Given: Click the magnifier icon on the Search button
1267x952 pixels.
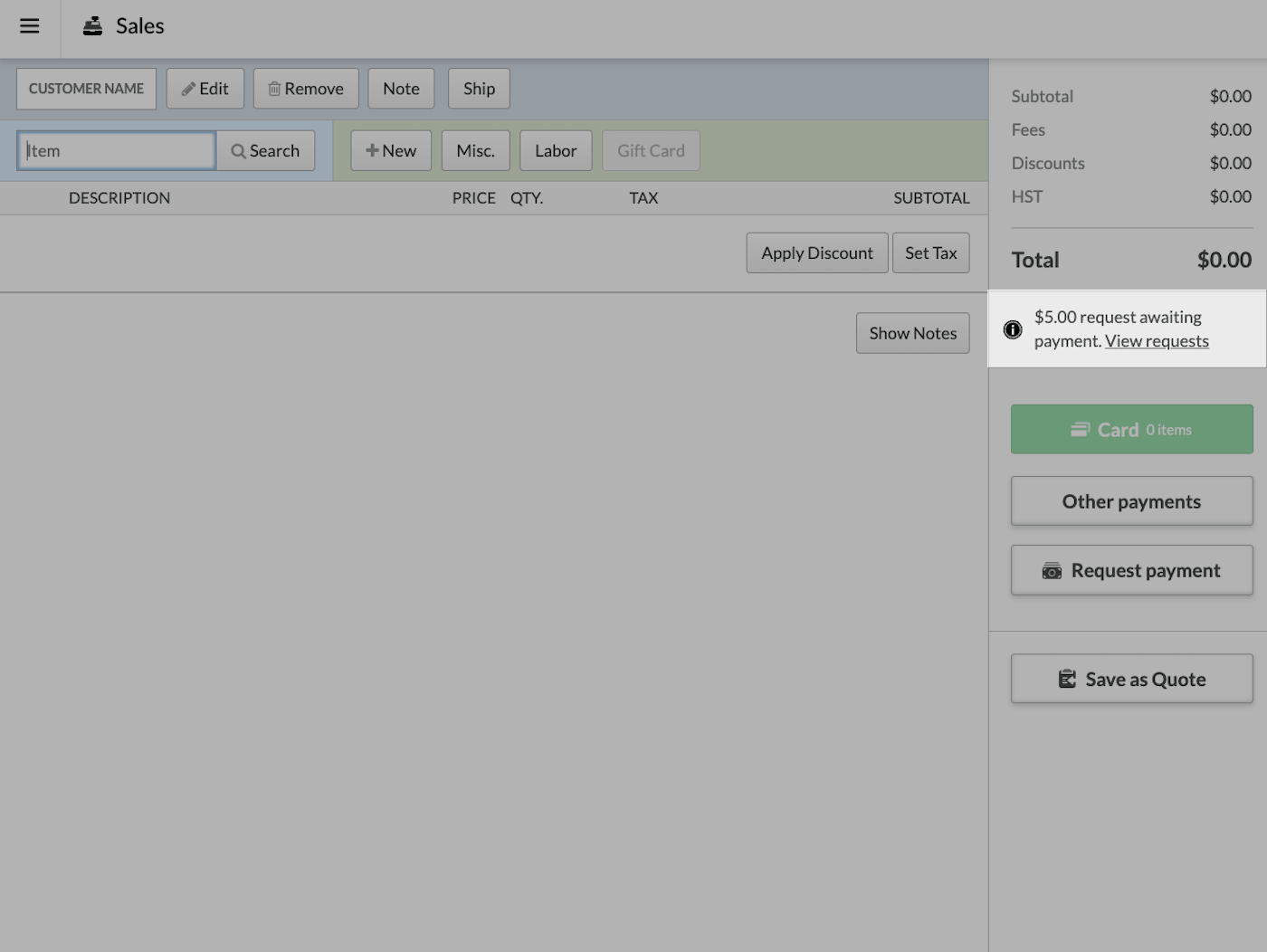Looking at the screenshot, I should (237, 150).
